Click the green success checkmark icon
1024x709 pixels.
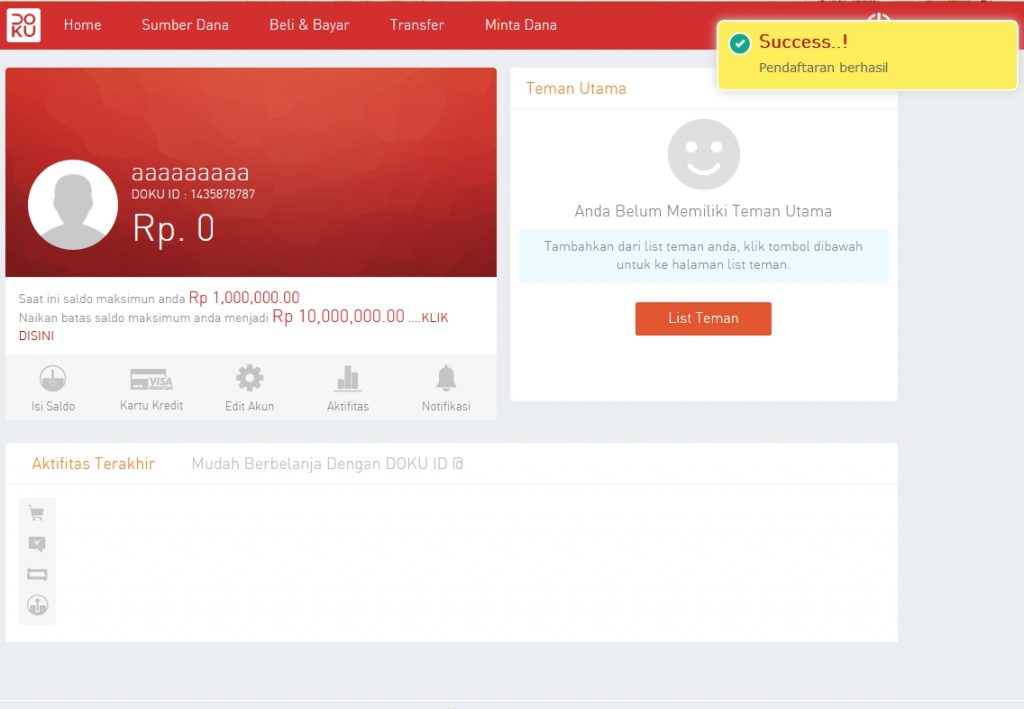point(740,44)
